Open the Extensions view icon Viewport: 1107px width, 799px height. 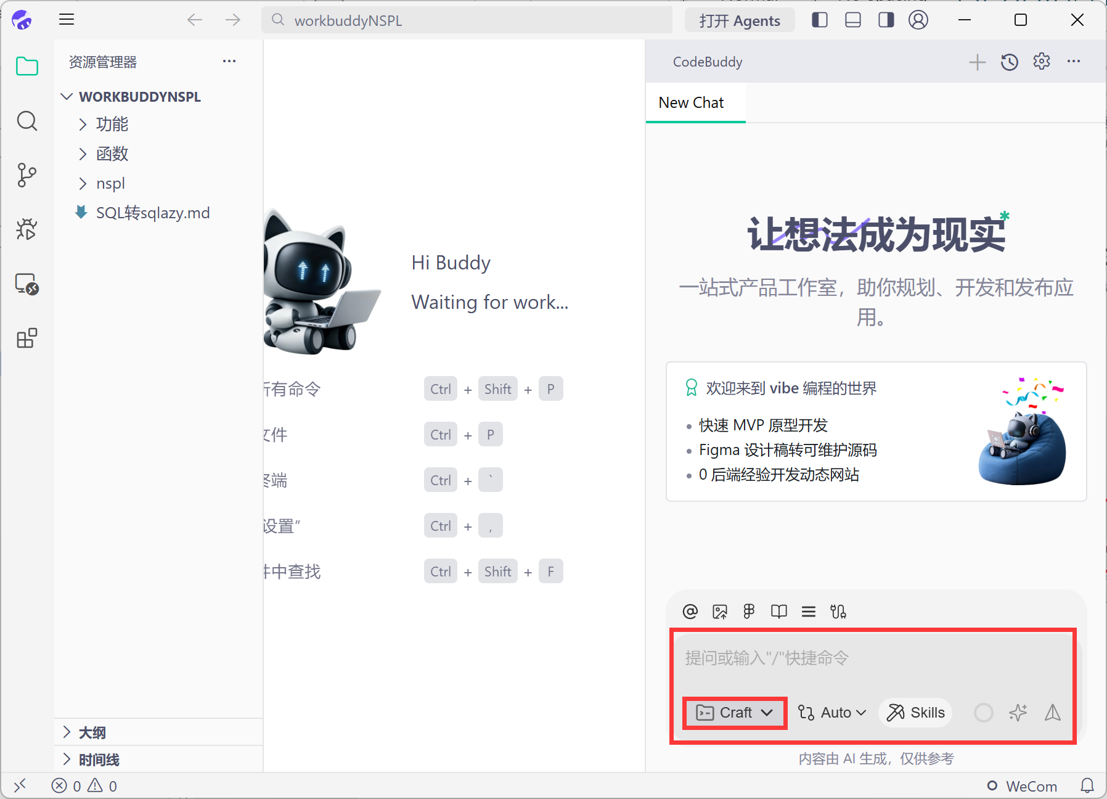27,338
